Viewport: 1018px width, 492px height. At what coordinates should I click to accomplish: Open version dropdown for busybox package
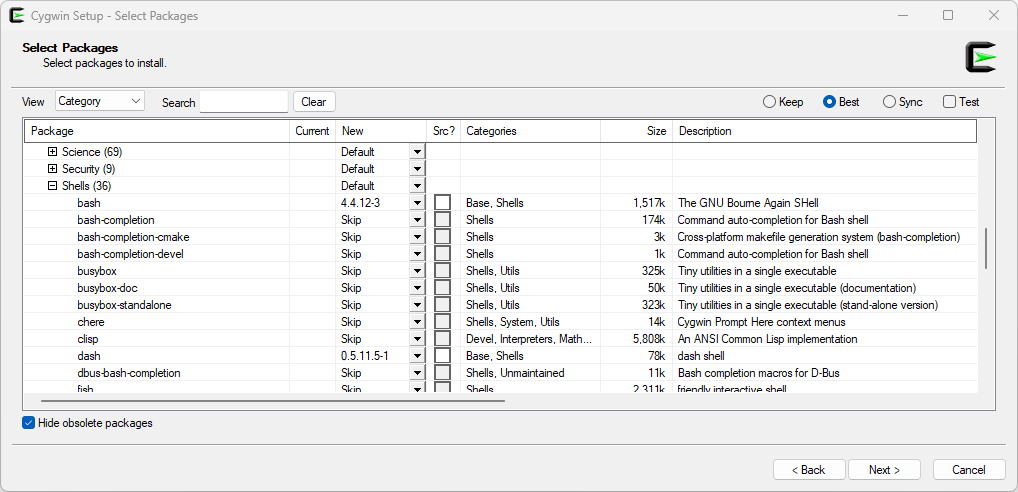417,271
